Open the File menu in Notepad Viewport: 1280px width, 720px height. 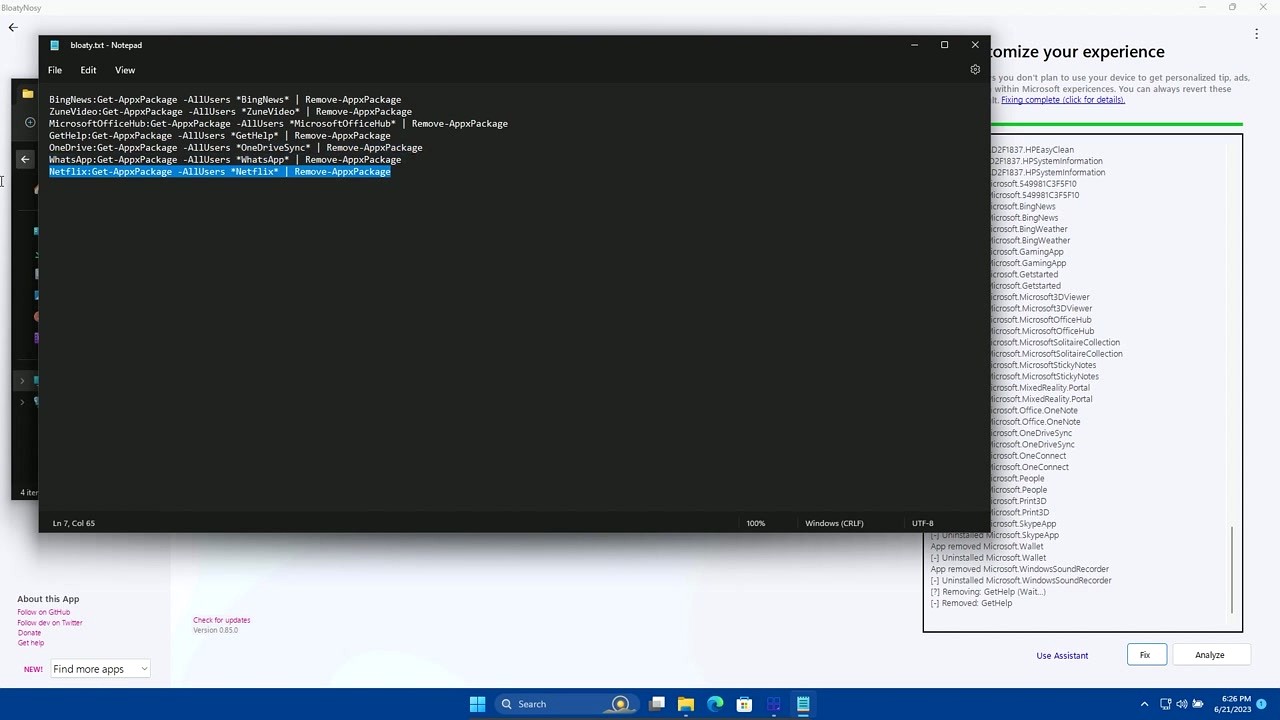pos(55,70)
